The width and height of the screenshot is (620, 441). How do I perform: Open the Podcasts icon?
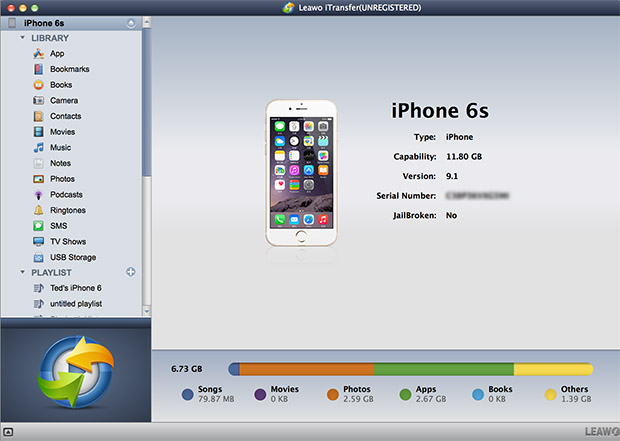tap(38, 195)
